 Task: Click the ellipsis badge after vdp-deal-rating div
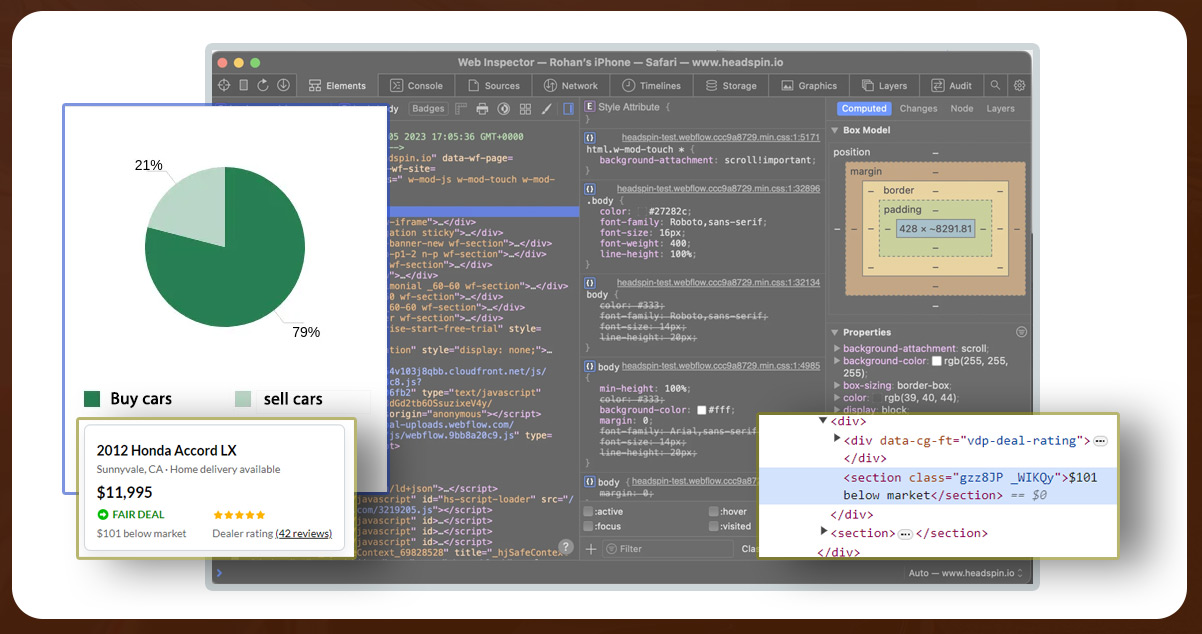coord(1100,441)
